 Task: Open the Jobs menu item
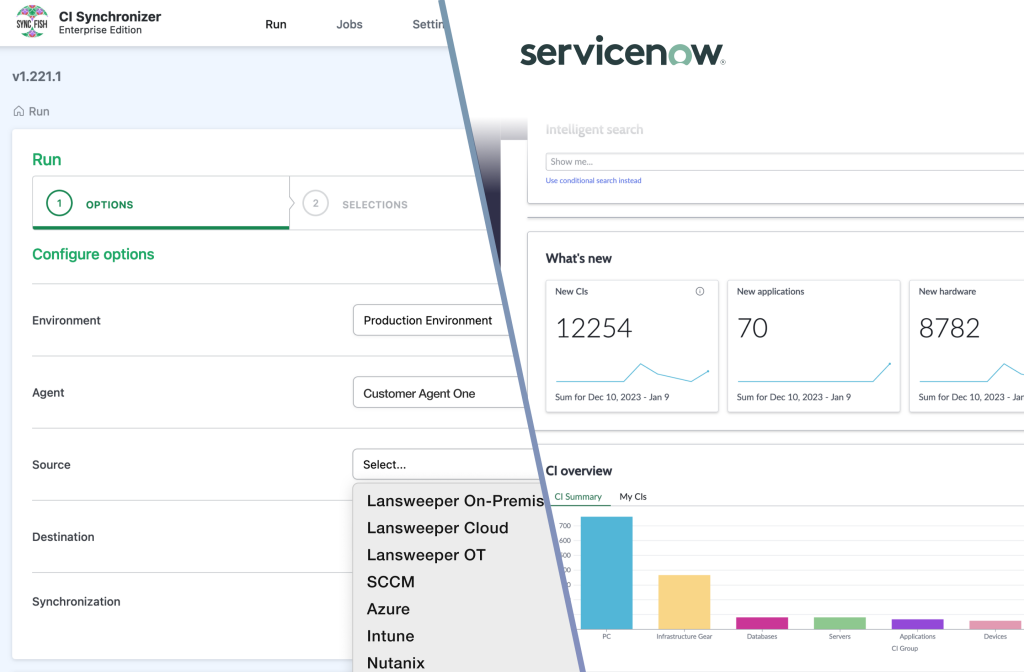[x=349, y=24]
